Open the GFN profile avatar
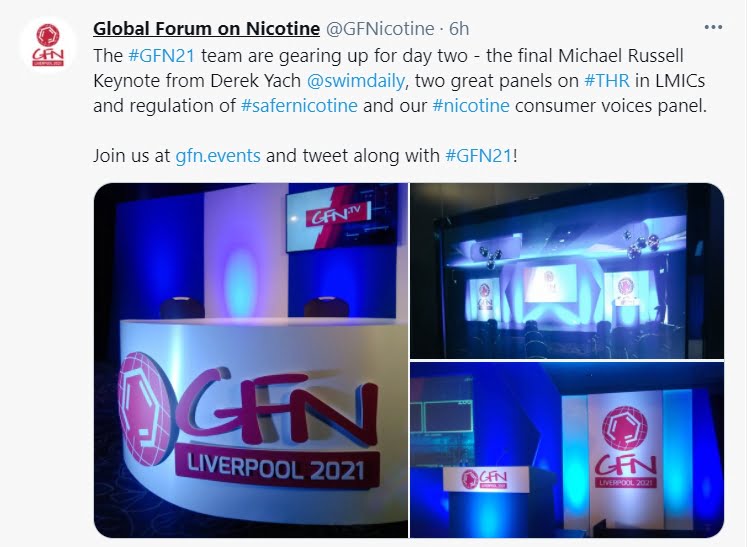This screenshot has height=547, width=755. (x=48, y=45)
